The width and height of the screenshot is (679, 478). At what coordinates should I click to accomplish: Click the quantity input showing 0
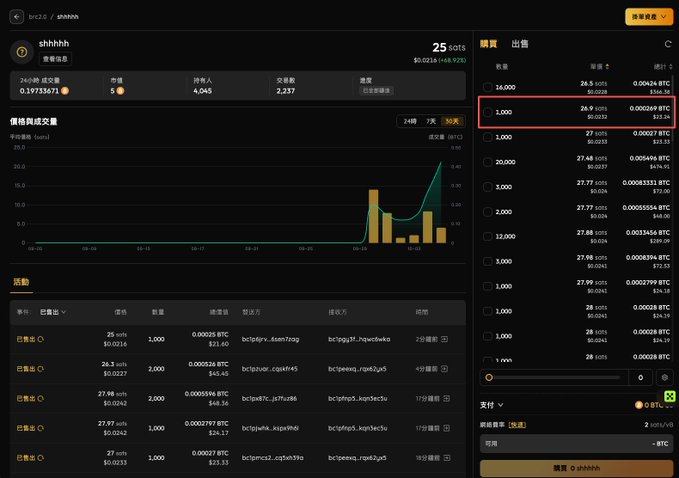(640, 378)
